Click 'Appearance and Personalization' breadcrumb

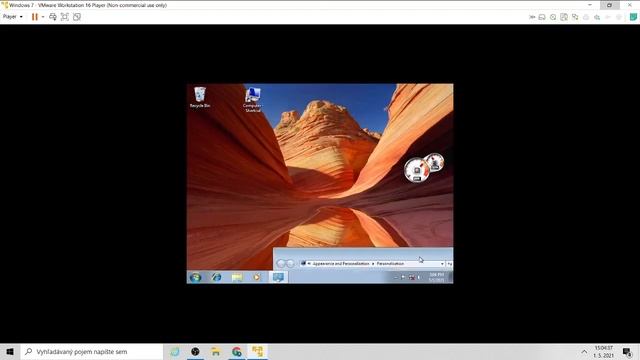point(341,264)
